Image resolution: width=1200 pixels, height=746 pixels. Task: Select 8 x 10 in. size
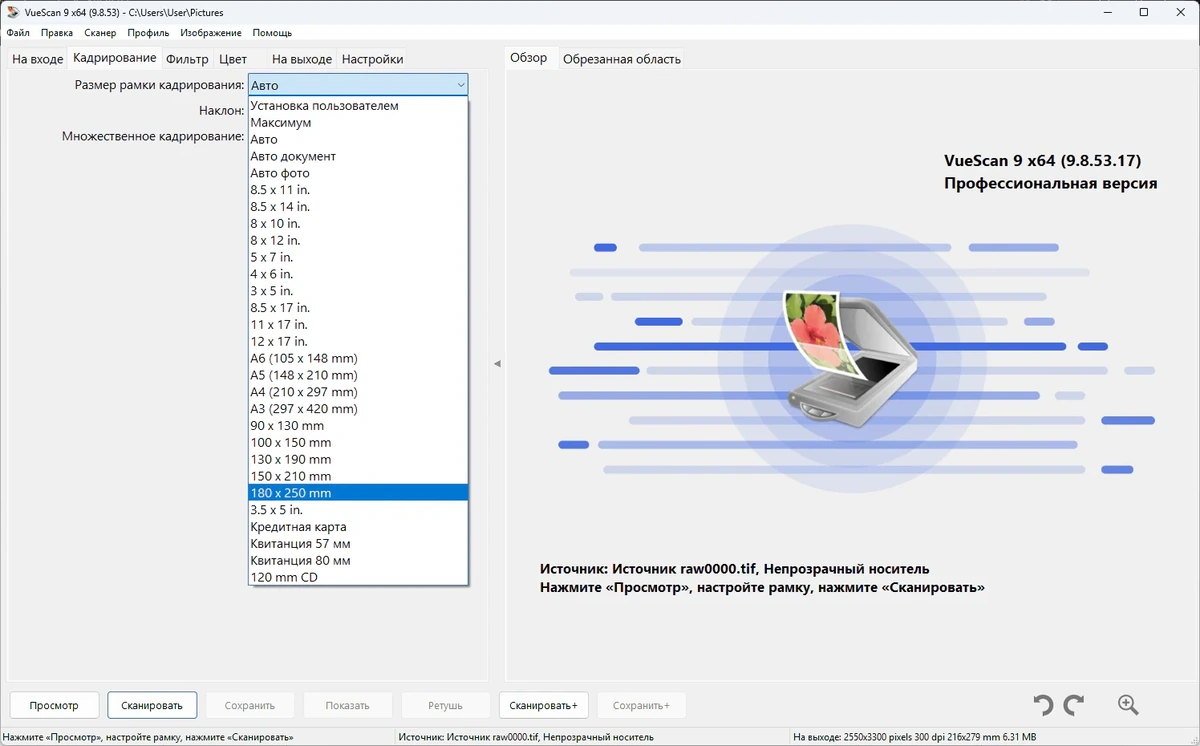[x=358, y=223]
